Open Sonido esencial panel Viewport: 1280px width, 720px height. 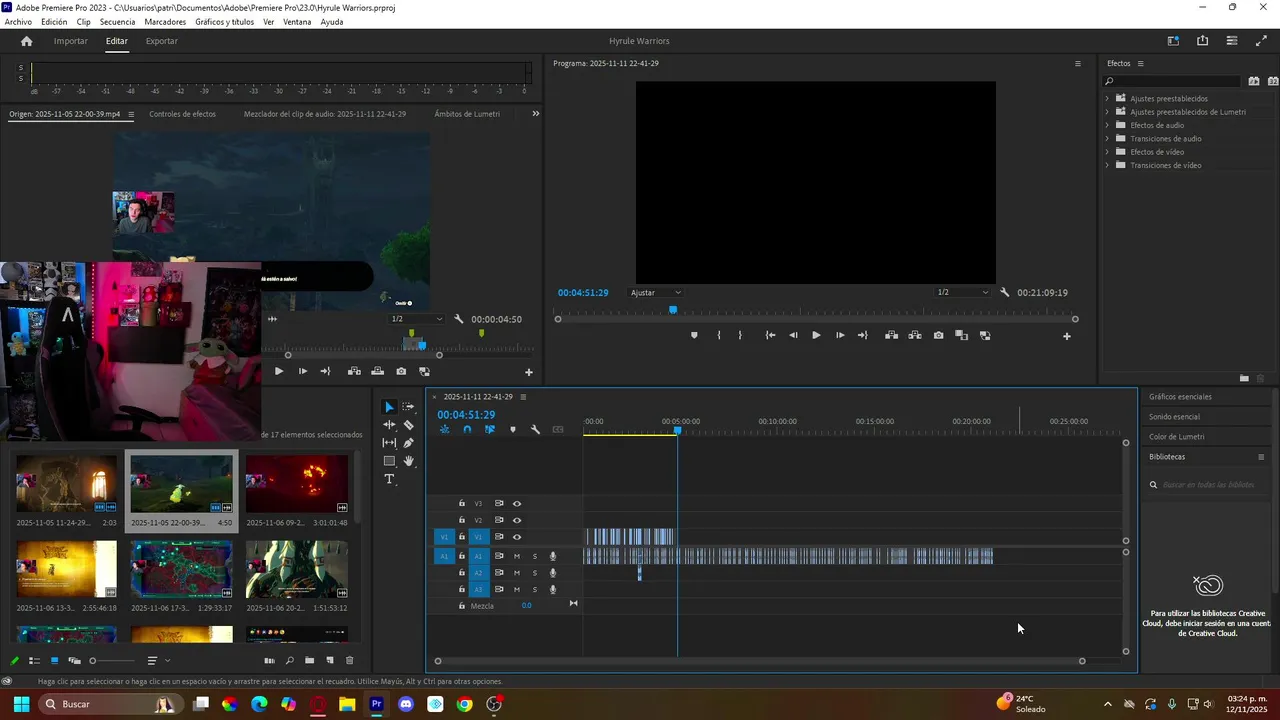pyautogui.click(x=1174, y=417)
